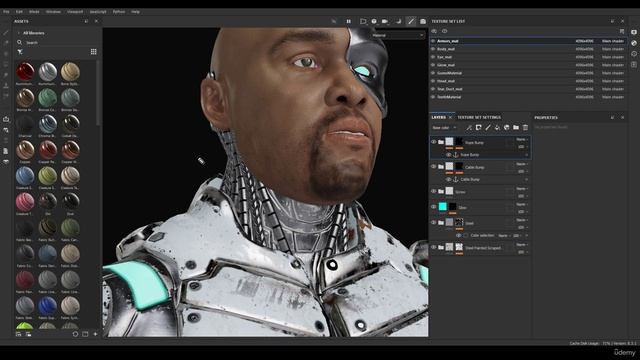Image resolution: width=640 pixels, height=360 pixels.
Task: Select the Eraser tool in left toolbar
Action: (x=6, y=43)
